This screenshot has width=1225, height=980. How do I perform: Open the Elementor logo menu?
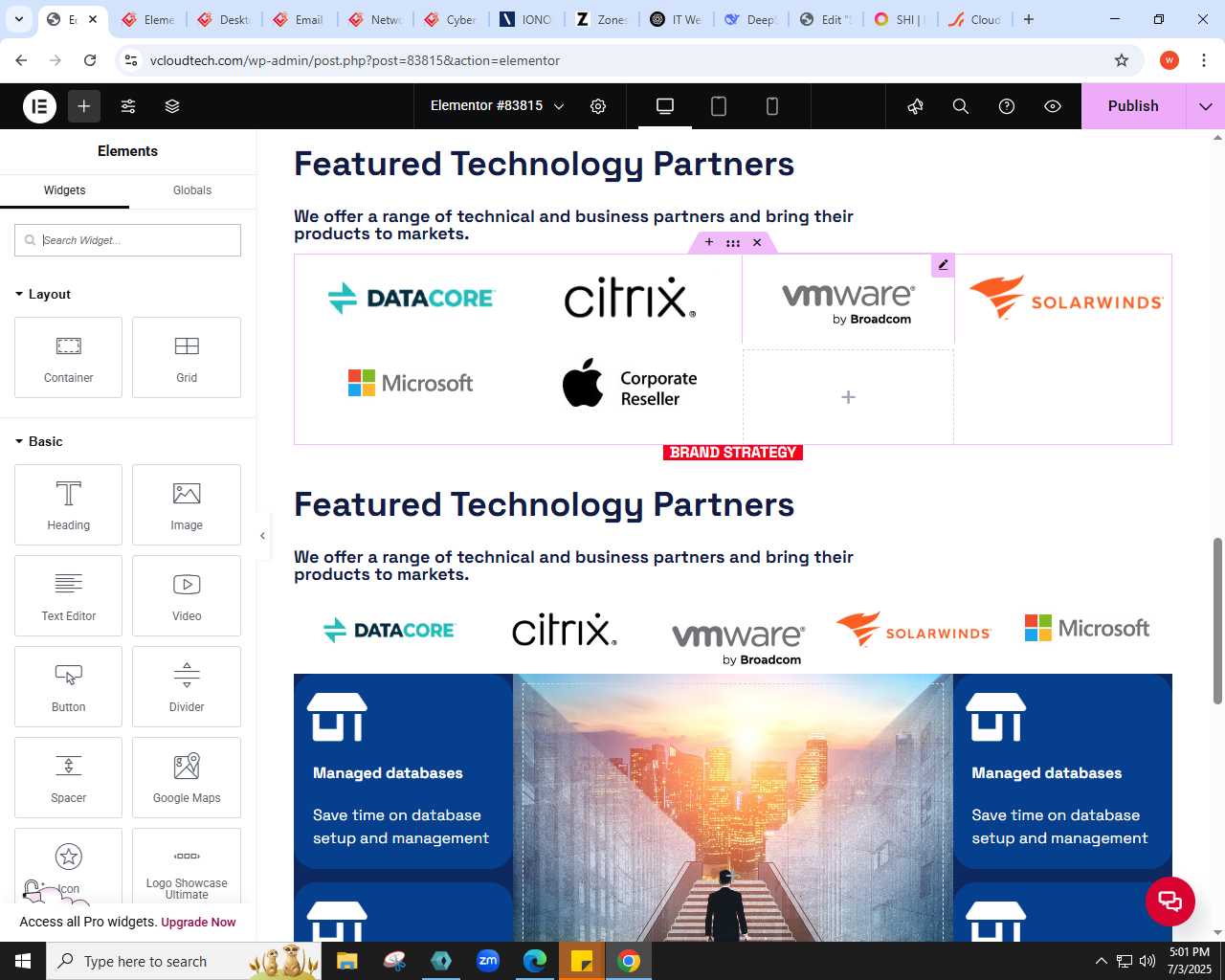(x=40, y=106)
